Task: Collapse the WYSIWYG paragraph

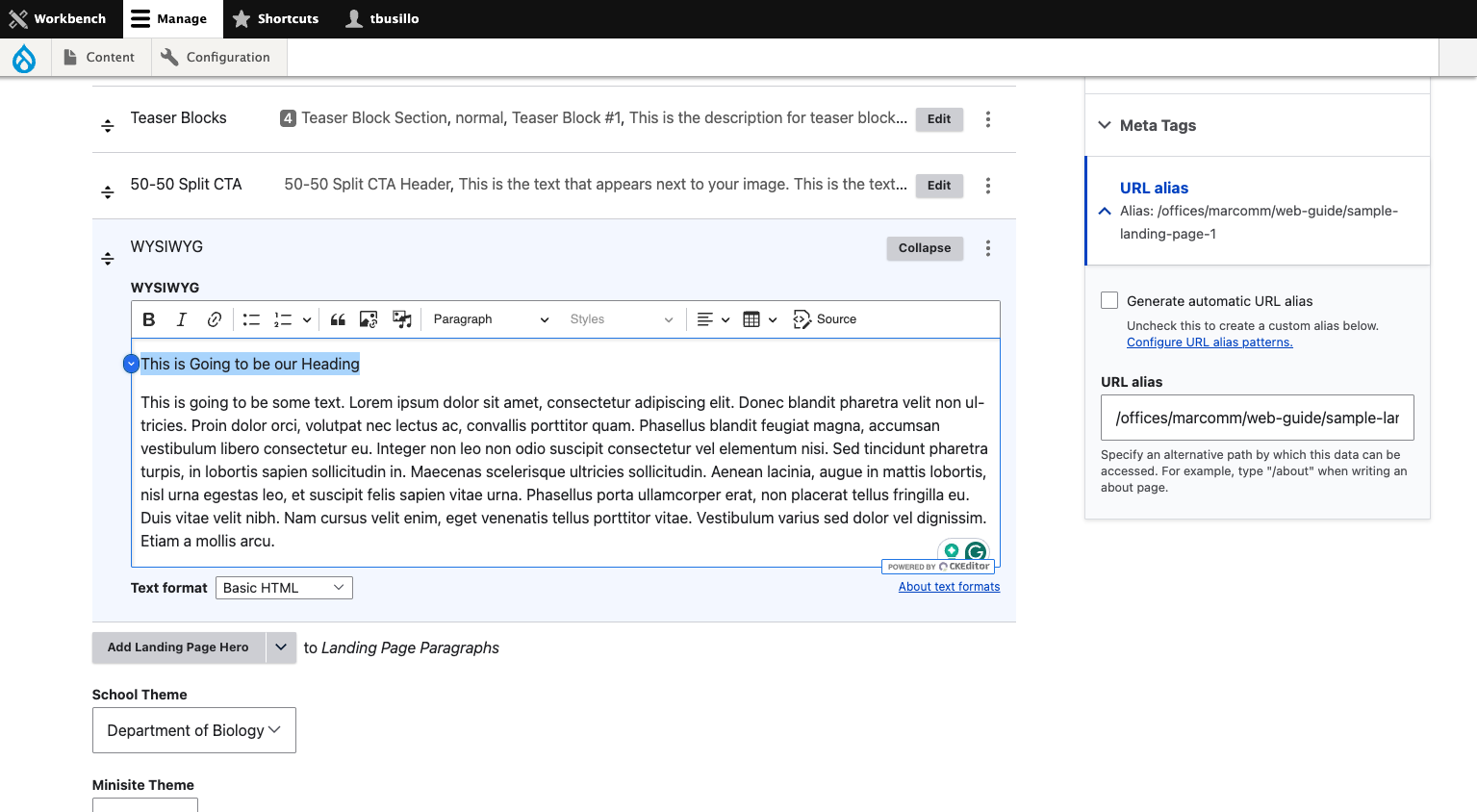Action: tap(925, 248)
